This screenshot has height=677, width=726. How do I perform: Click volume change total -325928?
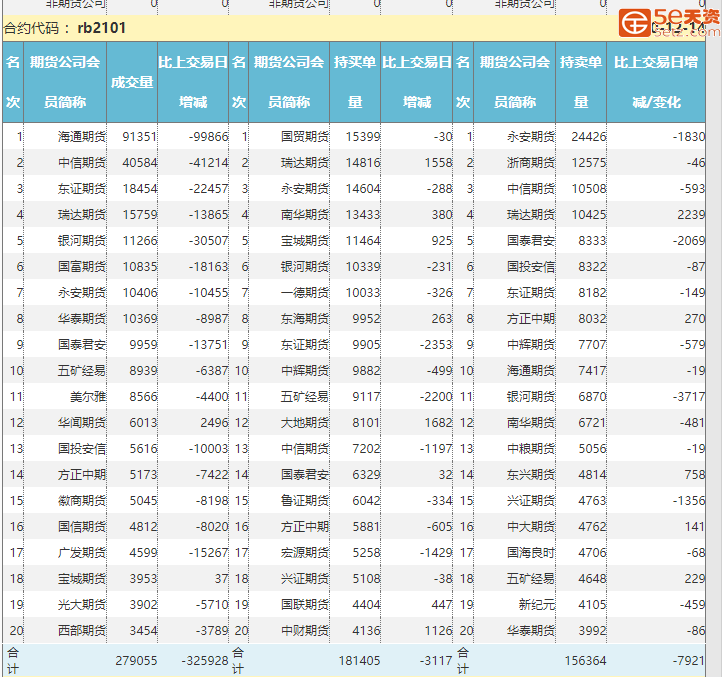(205, 660)
